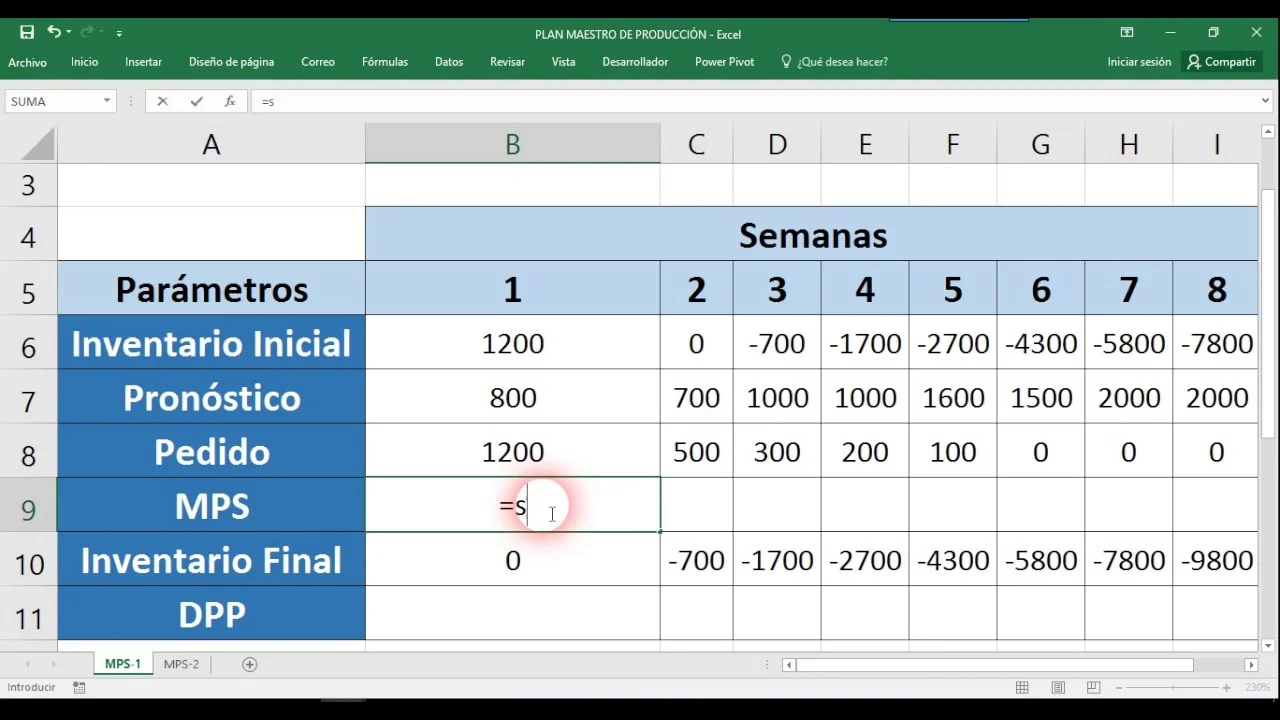The height and width of the screenshot is (720, 1280).
Task: Select Page Layout view in status bar
Action: 1058,687
